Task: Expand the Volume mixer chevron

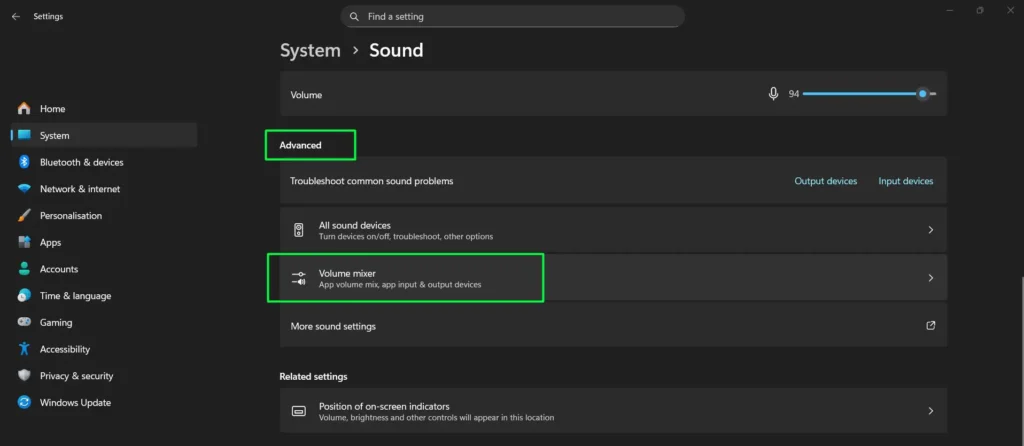Action: click(x=931, y=278)
